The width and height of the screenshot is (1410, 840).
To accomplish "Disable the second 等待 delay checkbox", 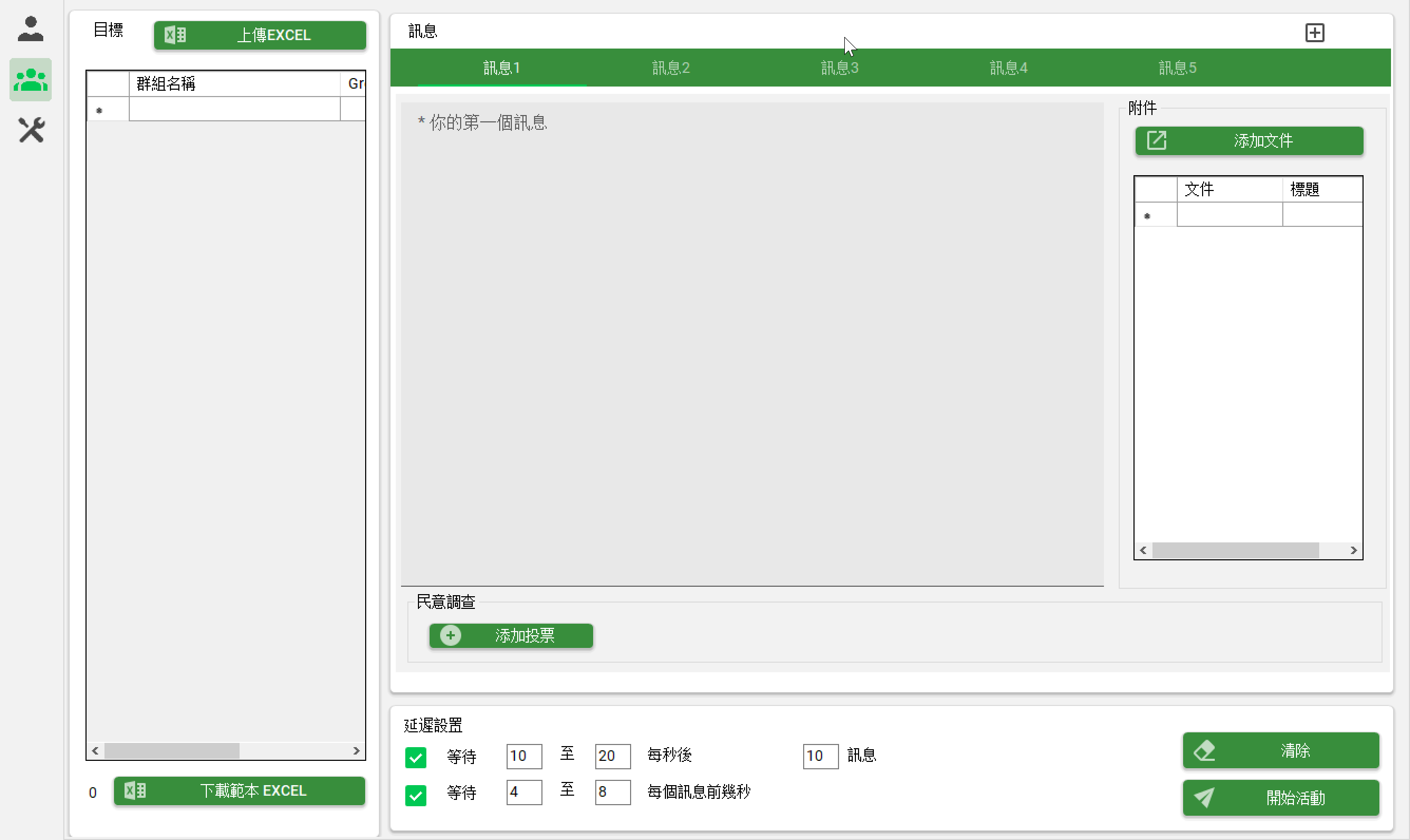I will tap(416, 795).
